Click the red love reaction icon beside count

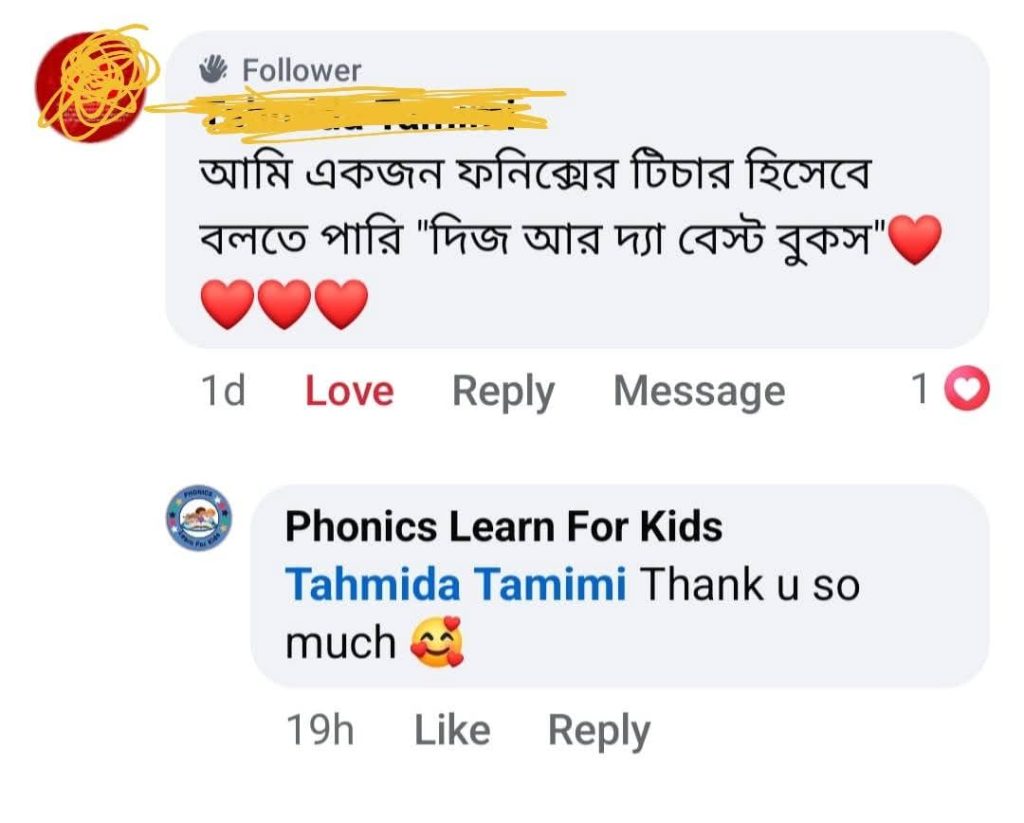(x=967, y=391)
